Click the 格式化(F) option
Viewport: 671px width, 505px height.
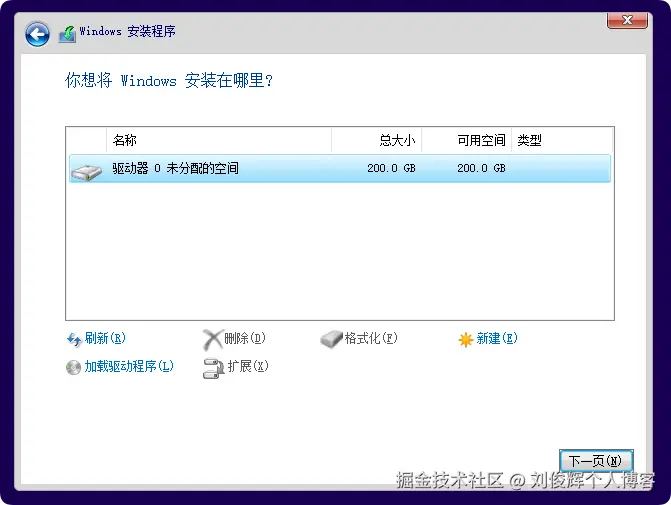coord(371,338)
